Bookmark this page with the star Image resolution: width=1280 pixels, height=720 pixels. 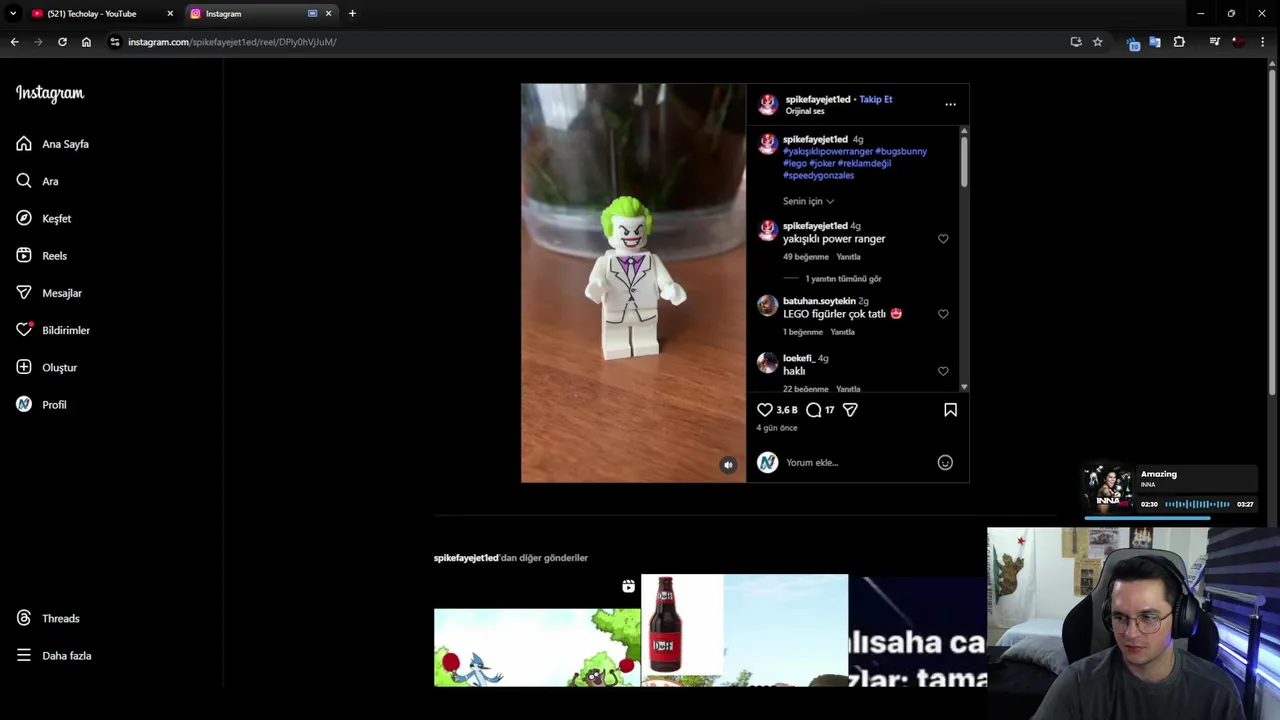pos(1097,42)
